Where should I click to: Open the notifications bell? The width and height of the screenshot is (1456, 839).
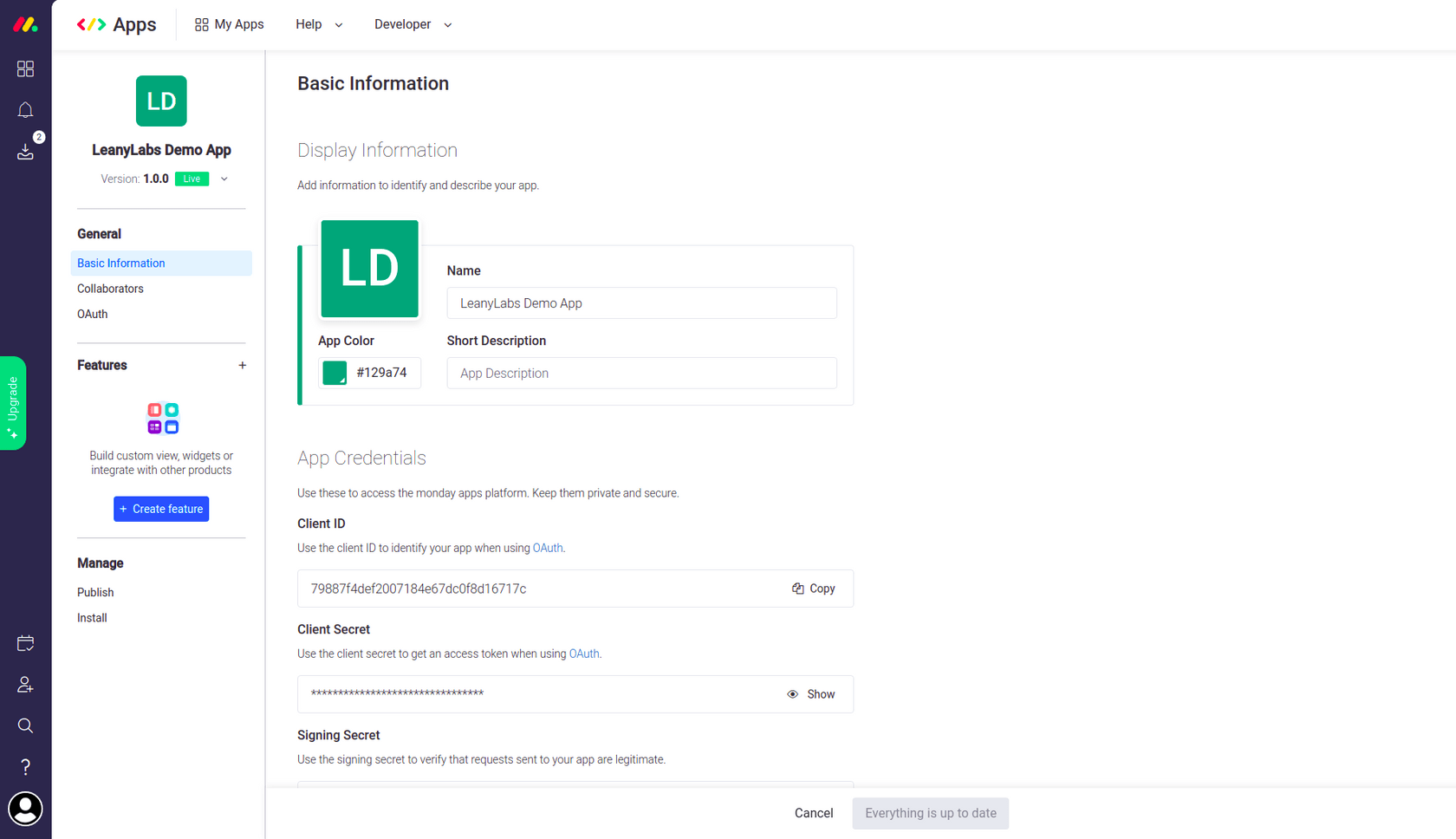click(x=25, y=109)
